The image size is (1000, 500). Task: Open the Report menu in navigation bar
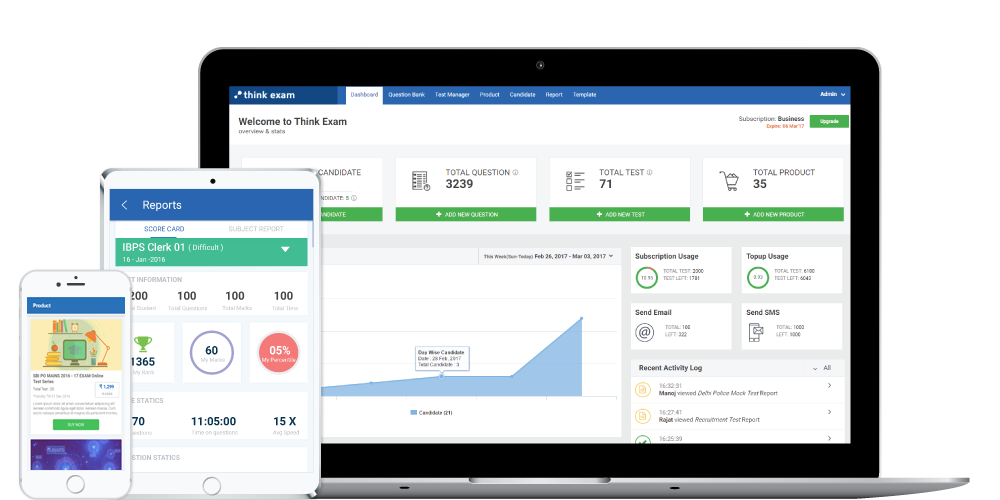tap(554, 95)
